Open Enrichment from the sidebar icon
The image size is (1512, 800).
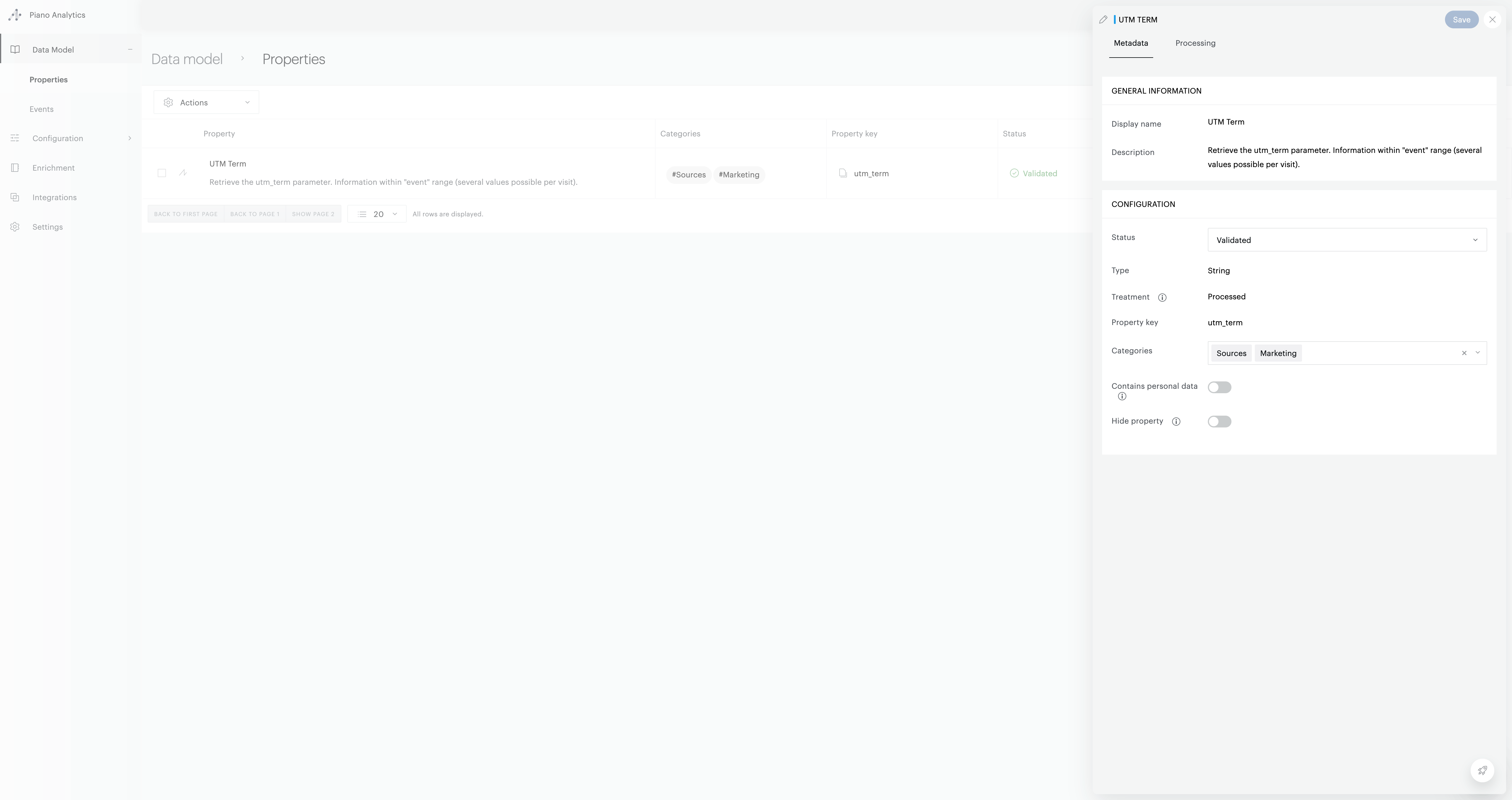pos(15,167)
